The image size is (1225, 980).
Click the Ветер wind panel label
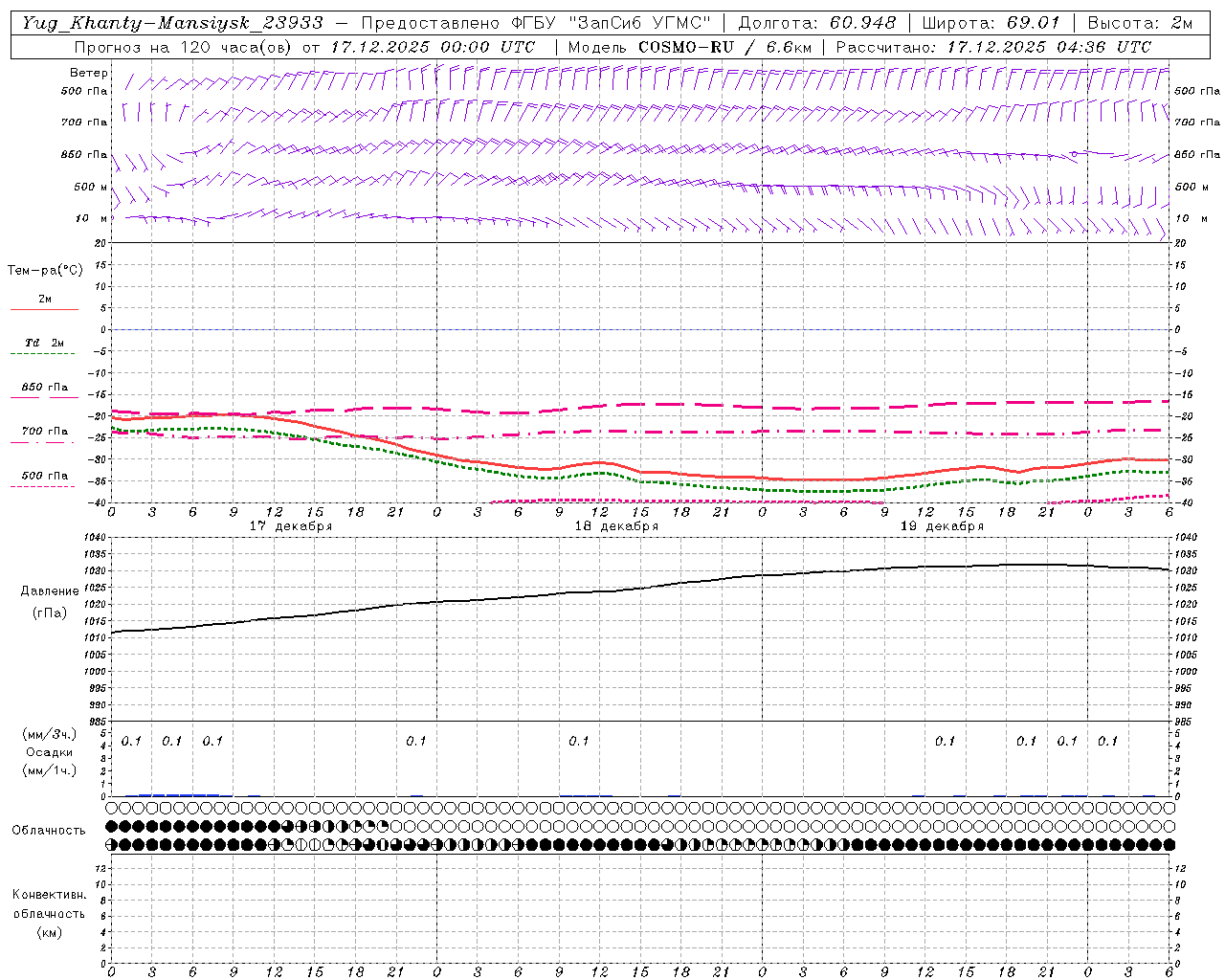pos(88,73)
